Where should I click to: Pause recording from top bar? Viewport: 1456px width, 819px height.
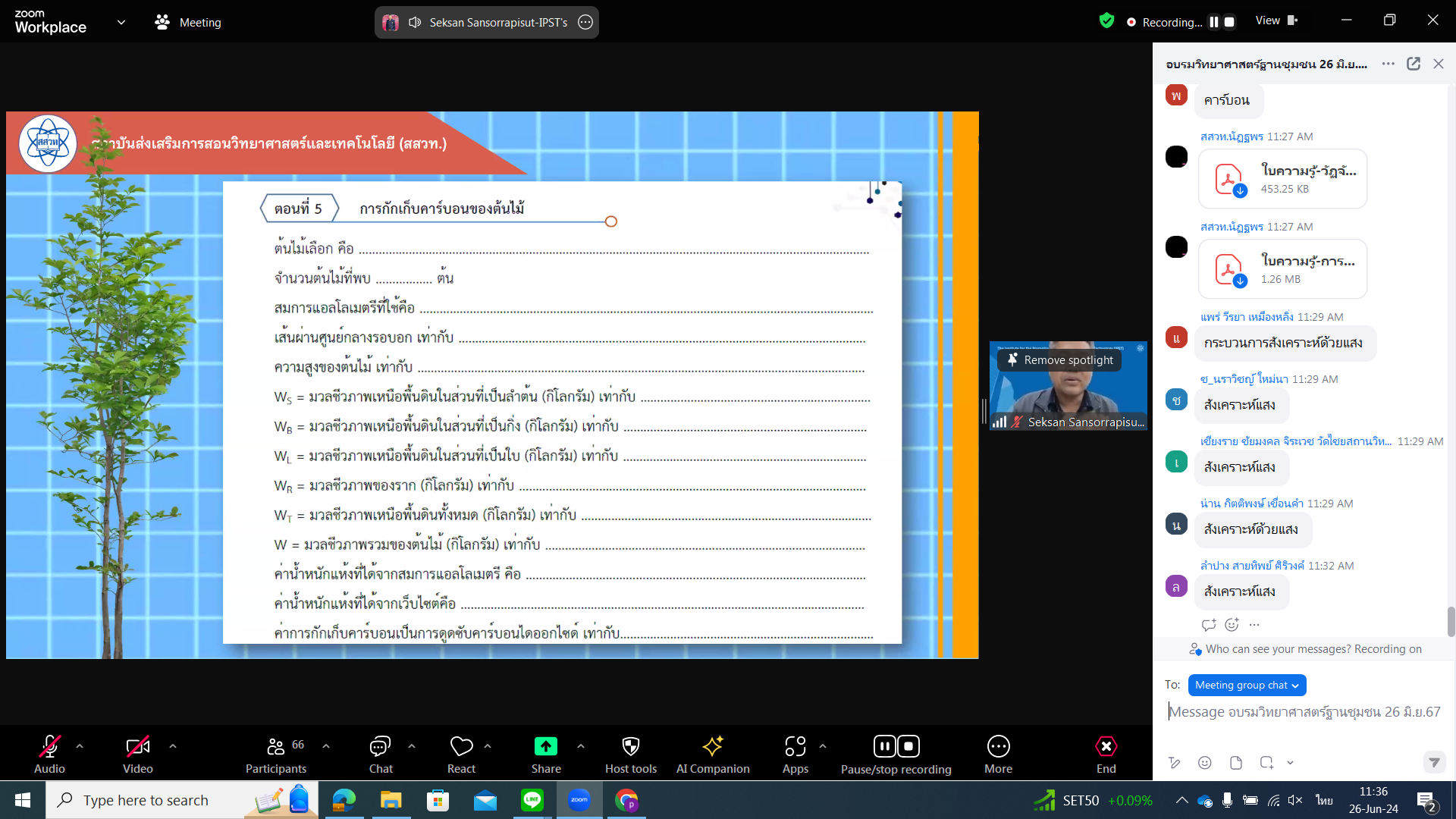point(1214,22)
